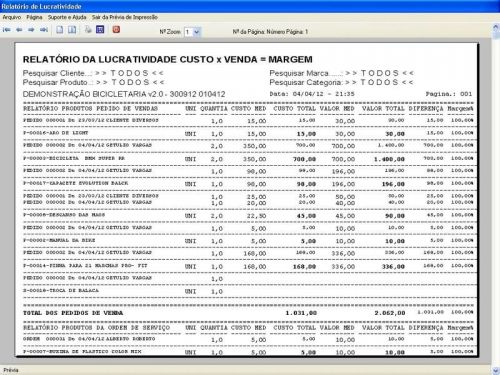Click product row P-00007-BUZINA DE PLASTICO
This screenshot has width=500, height=375.
point(248,352)
